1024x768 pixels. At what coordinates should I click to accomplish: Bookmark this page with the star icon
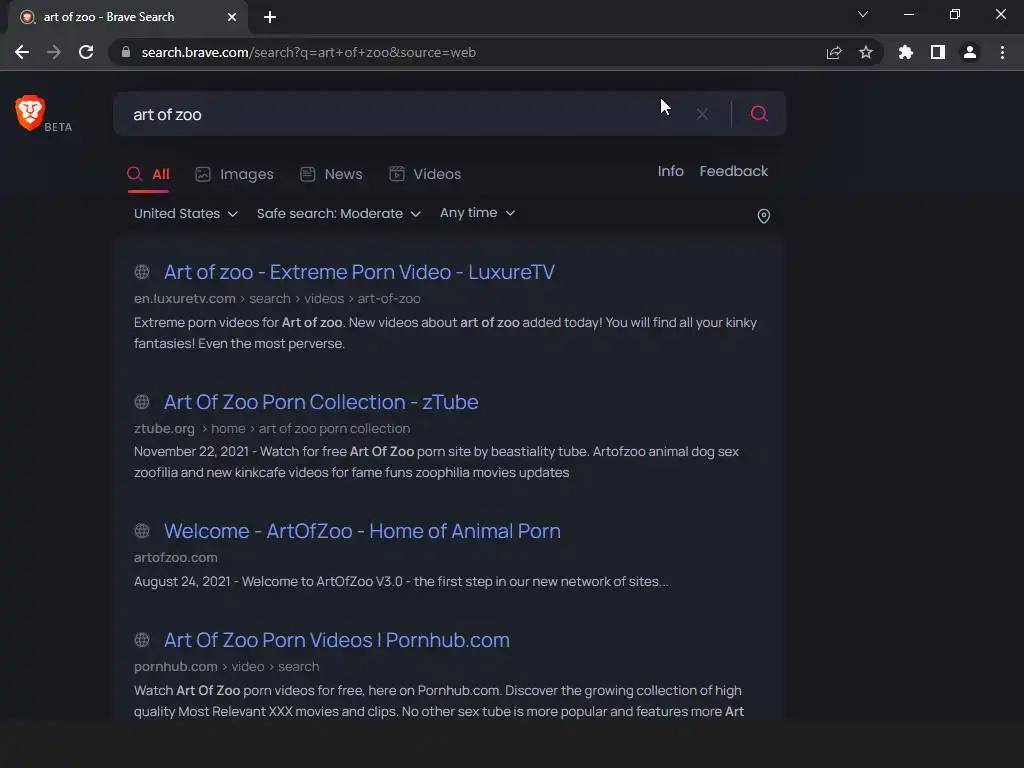coord(866,52)
